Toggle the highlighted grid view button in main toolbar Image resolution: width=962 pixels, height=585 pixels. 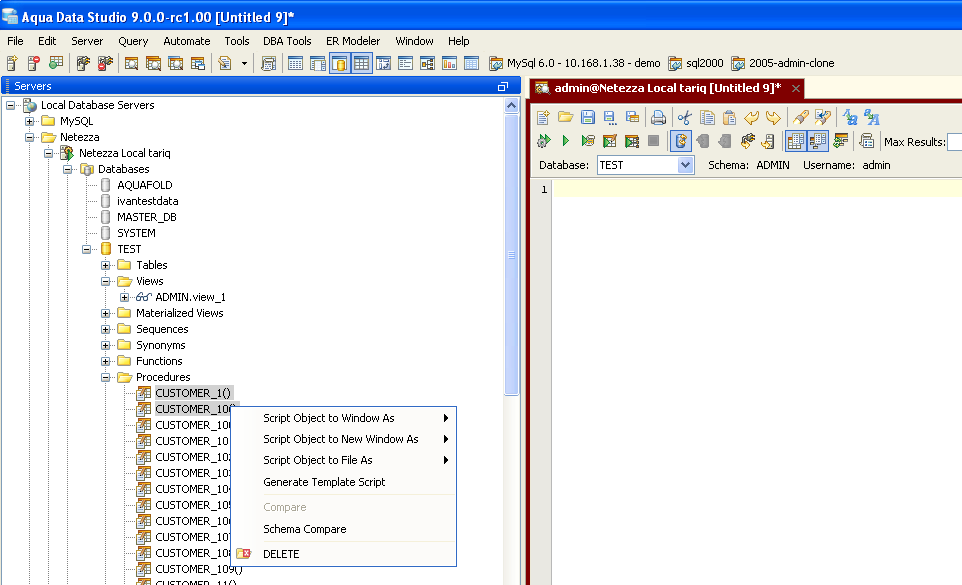tap(361, 63)
